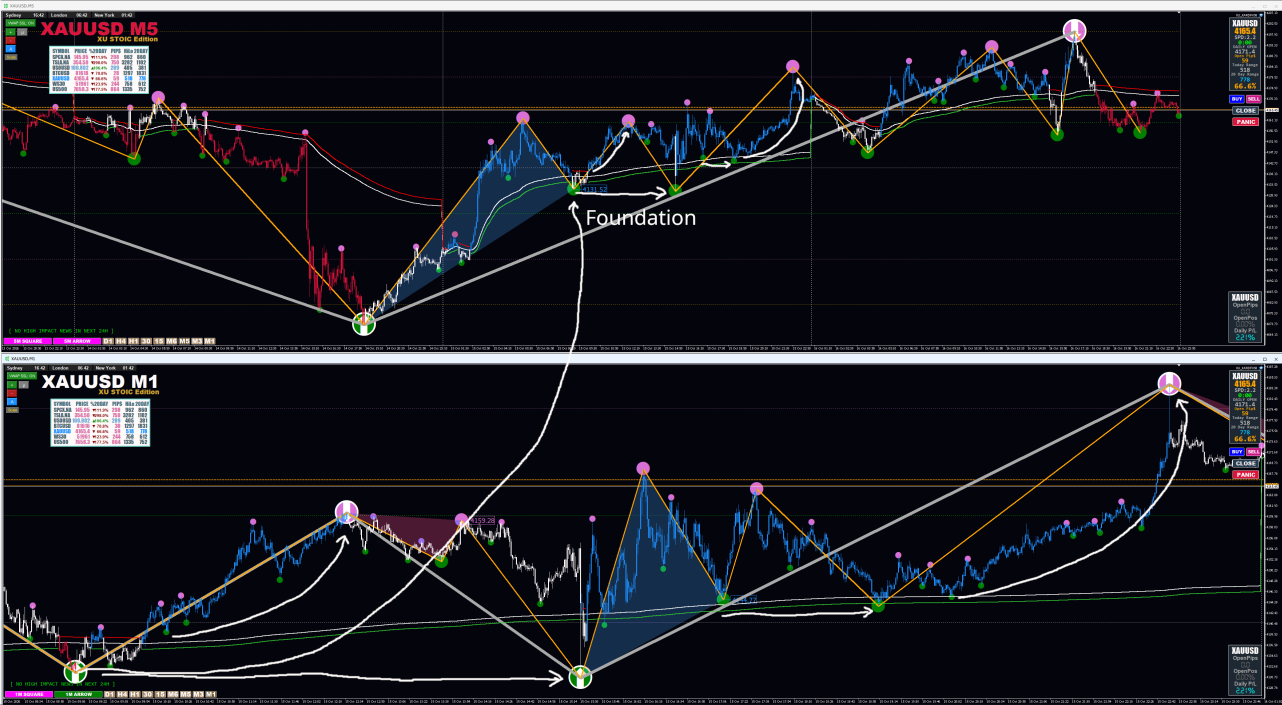Click CLOSE in the M5 chart panel
This screenshot has height=705, width=1282.
[1245, 110]
